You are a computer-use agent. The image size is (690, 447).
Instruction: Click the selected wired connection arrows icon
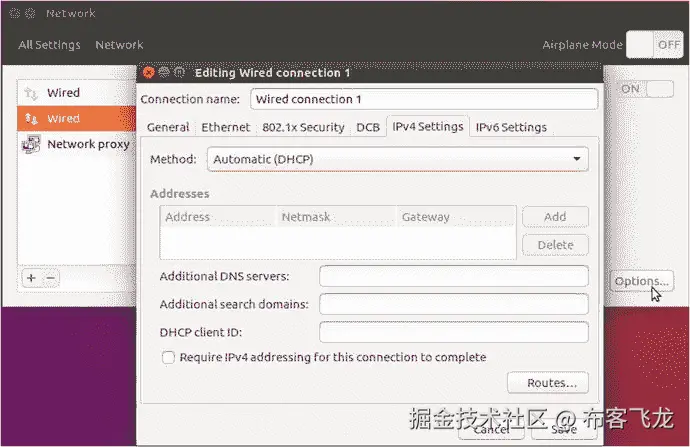coord(31,118)
